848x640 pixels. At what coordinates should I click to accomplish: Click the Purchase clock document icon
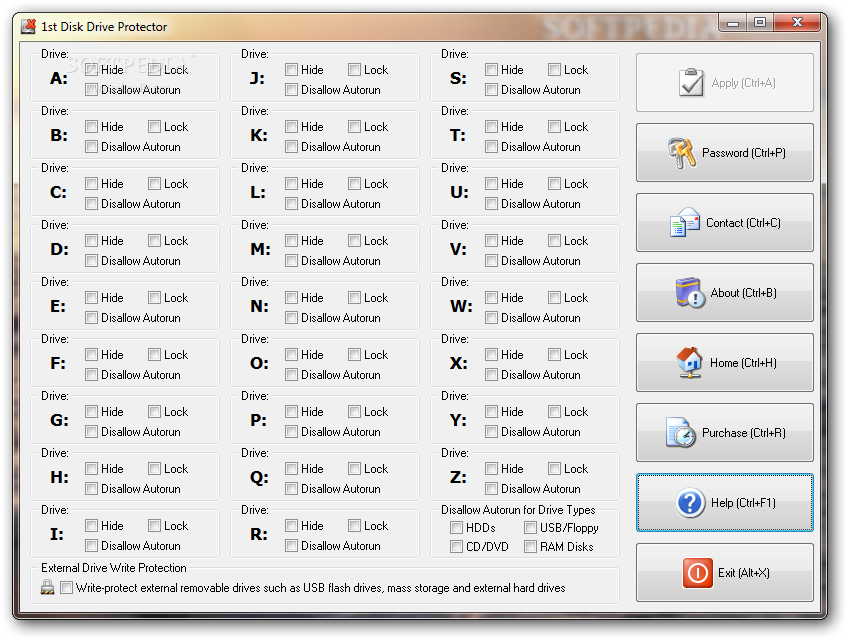point(681,432)
